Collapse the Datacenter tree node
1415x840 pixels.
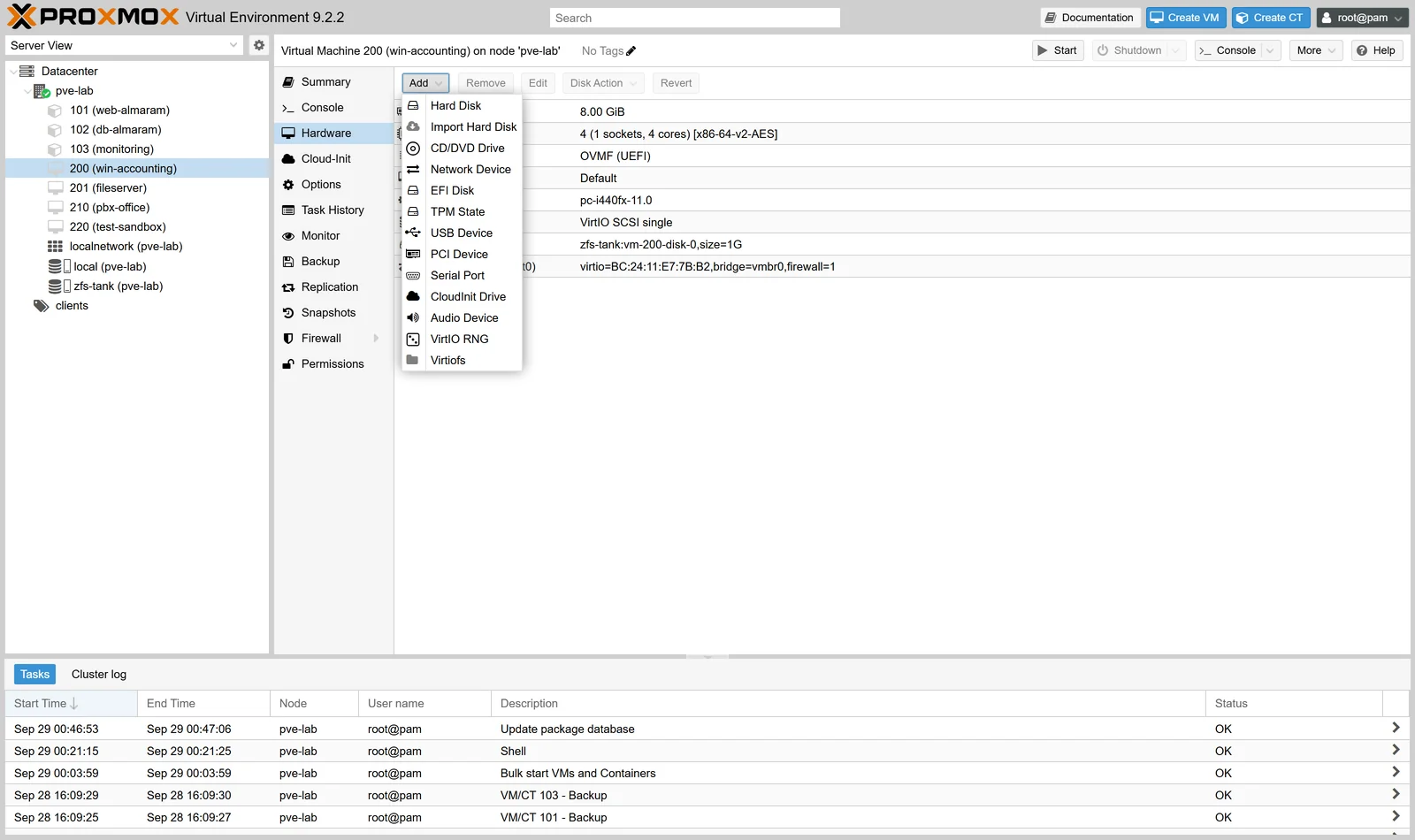coord(12,72)
